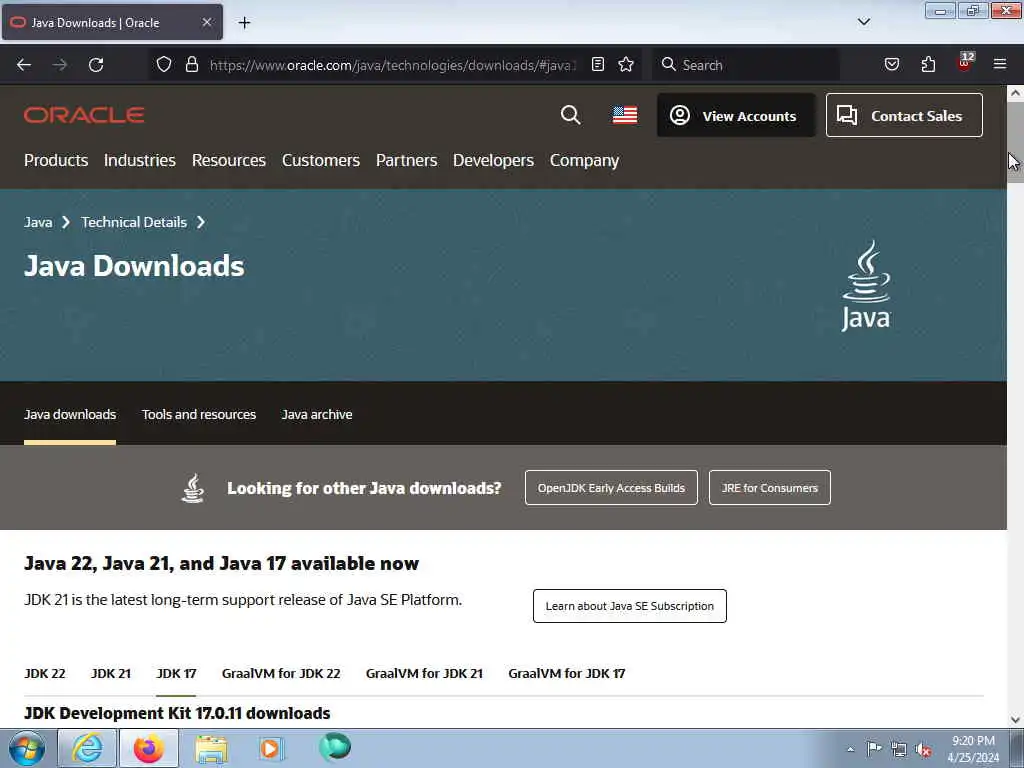Open the Developers menu
This screenshot has width=1024, height=768.
[x=493, y=160]
